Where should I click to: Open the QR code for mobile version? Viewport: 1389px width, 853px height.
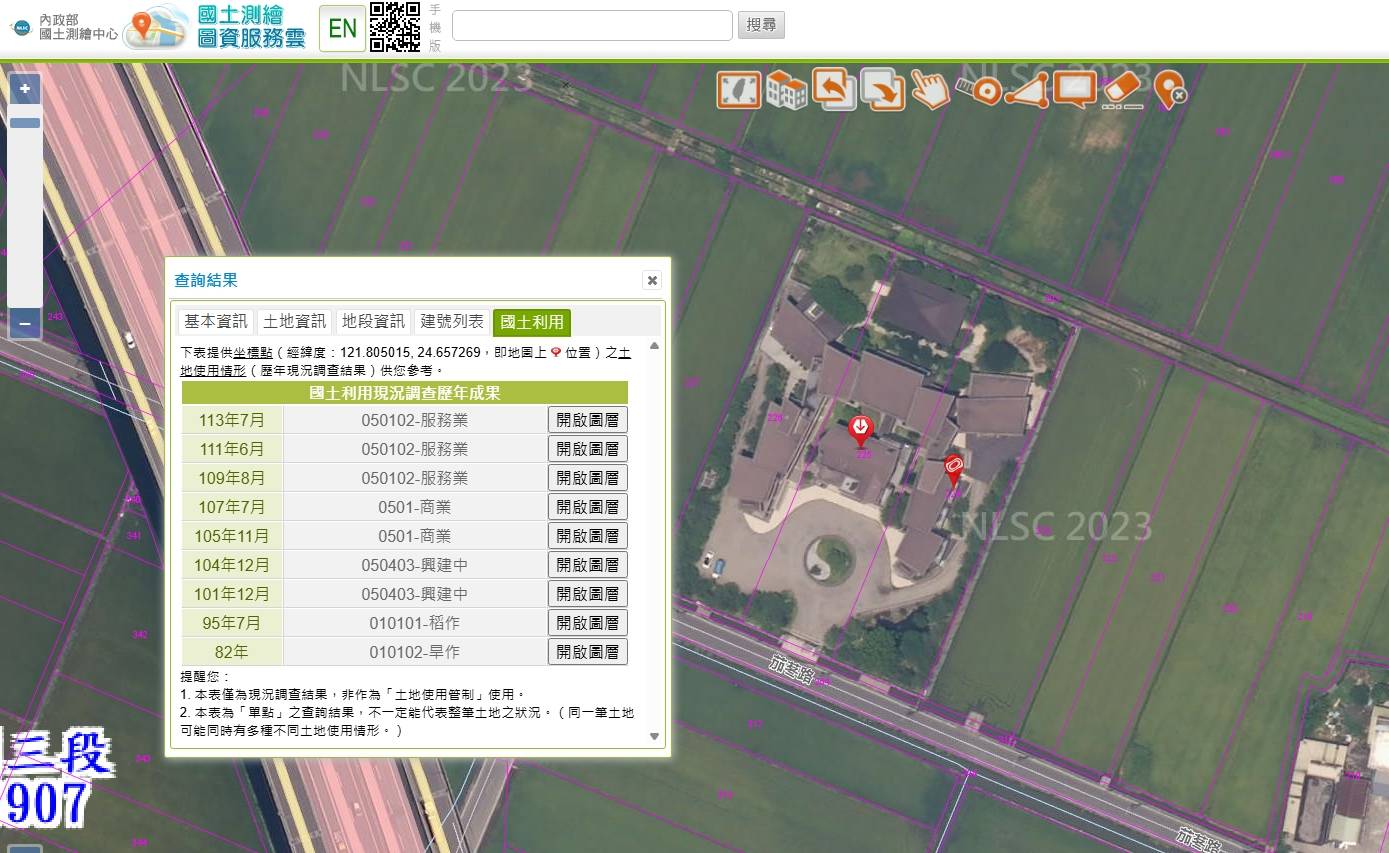[395, 27]
